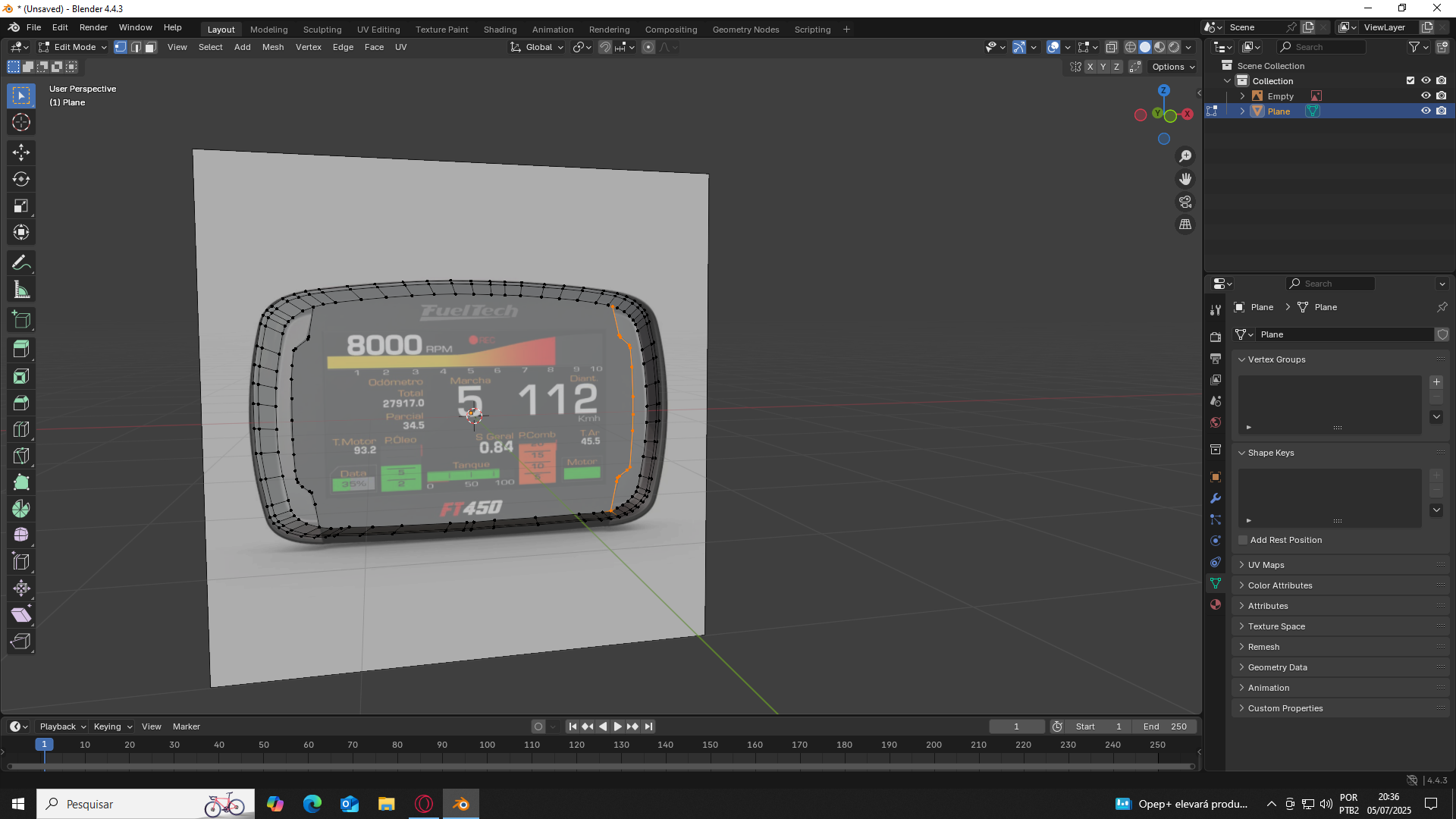Screen dimensions: 1456x819
Task: Select the Extrude Region tool
Action: coord(21,350)
